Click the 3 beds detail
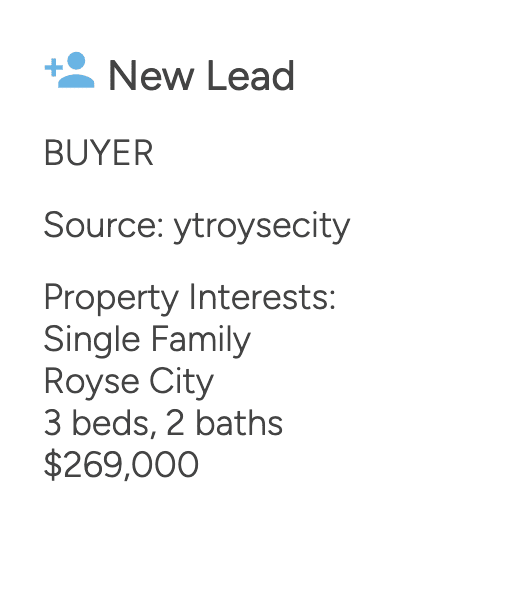The width and height of the screenshot is (519, 593). click(100, 423)
